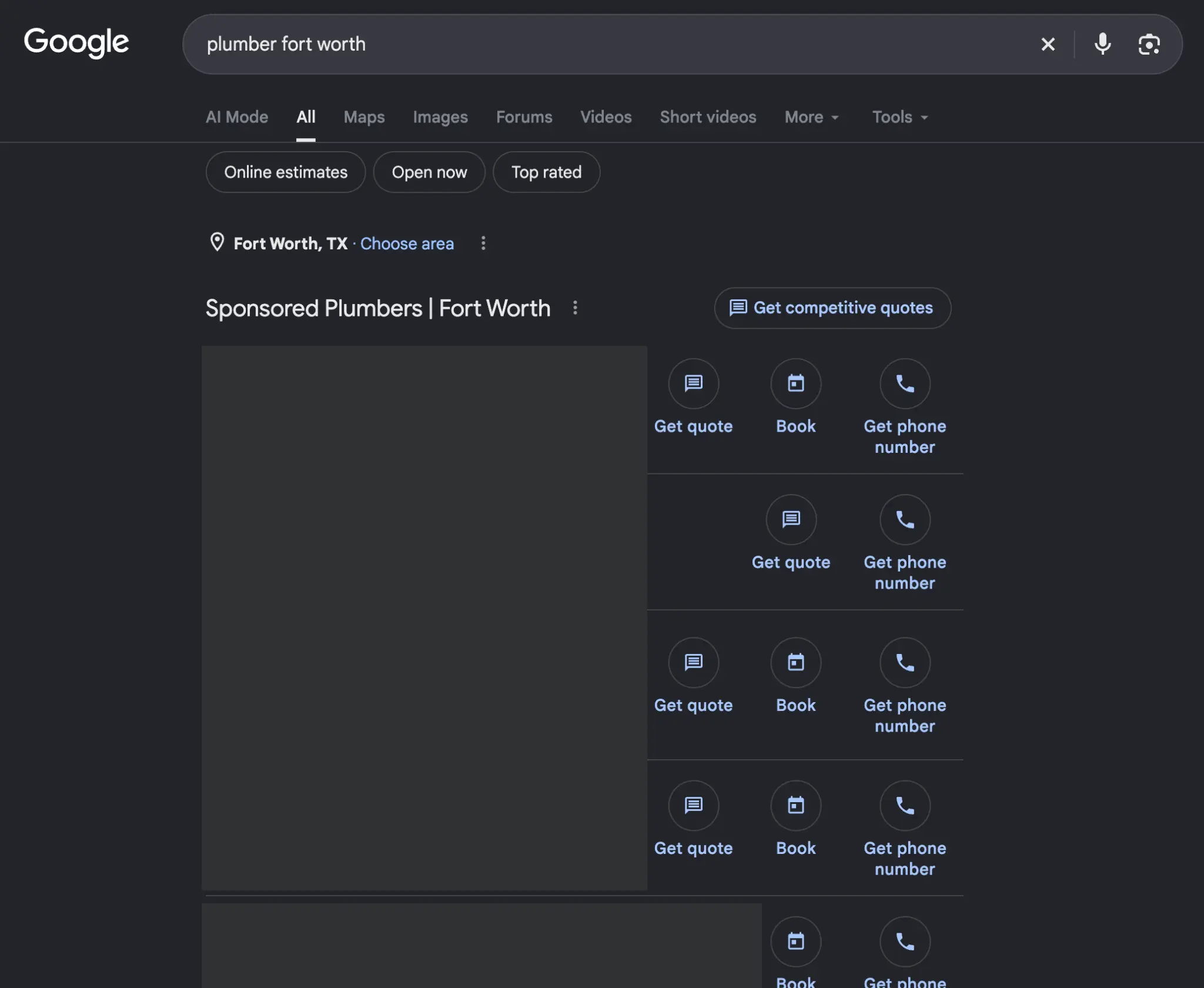The image size is (1204, 988).
Task: Click Book calendar icon in fifth listing
Action: tap(796, 941)
